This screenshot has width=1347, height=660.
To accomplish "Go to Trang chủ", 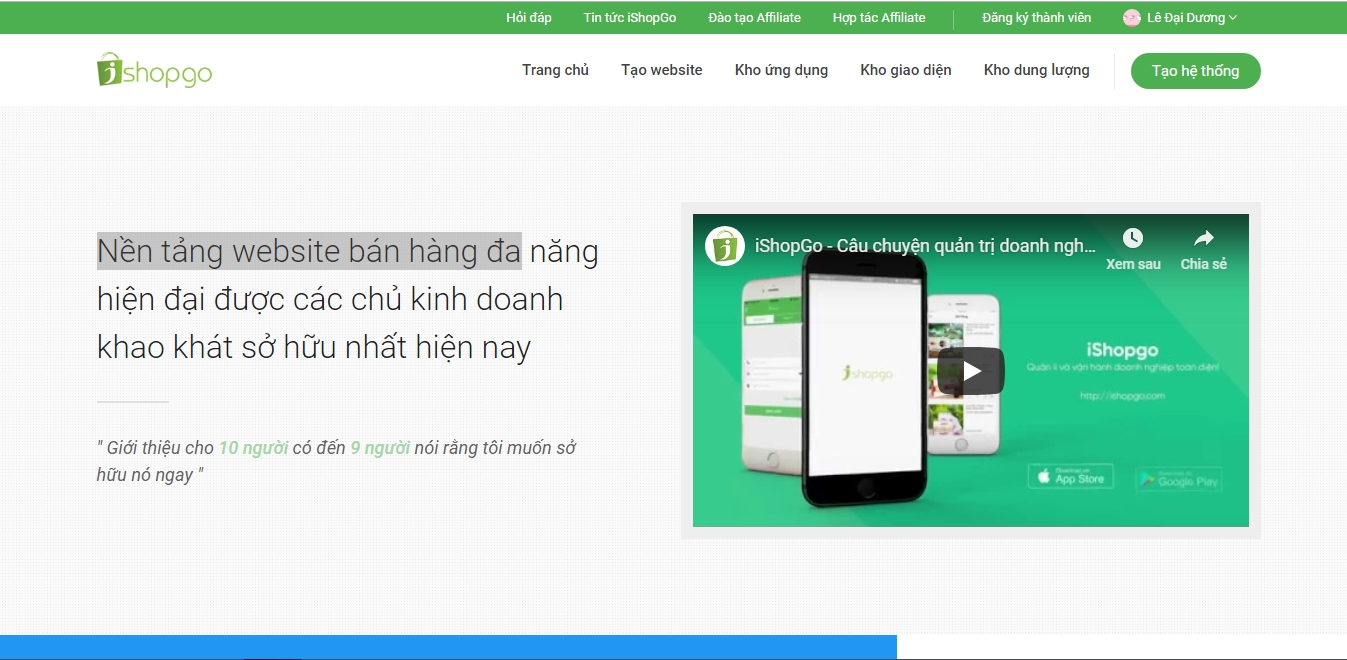I will click(x=555, y=70).
